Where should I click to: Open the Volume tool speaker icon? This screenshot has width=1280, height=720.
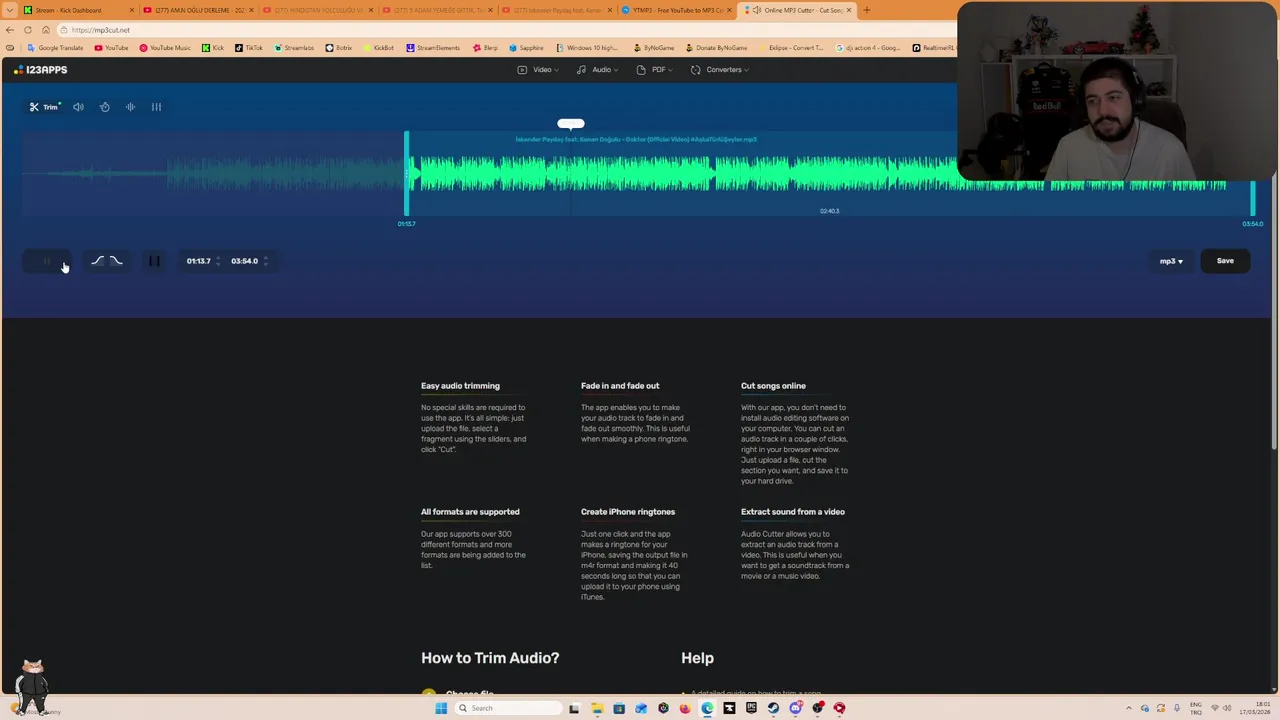(78, 107)
